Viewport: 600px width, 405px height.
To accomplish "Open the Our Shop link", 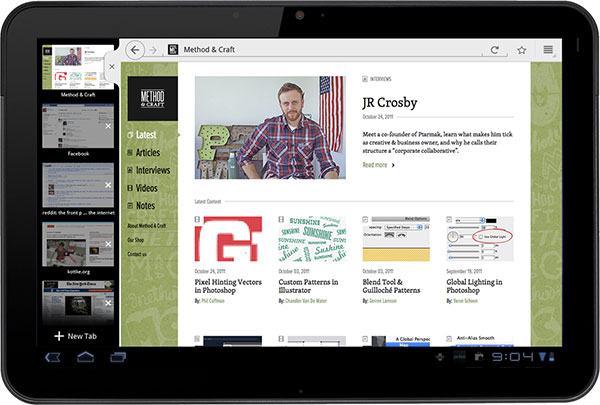I will (x=135, y=240).
